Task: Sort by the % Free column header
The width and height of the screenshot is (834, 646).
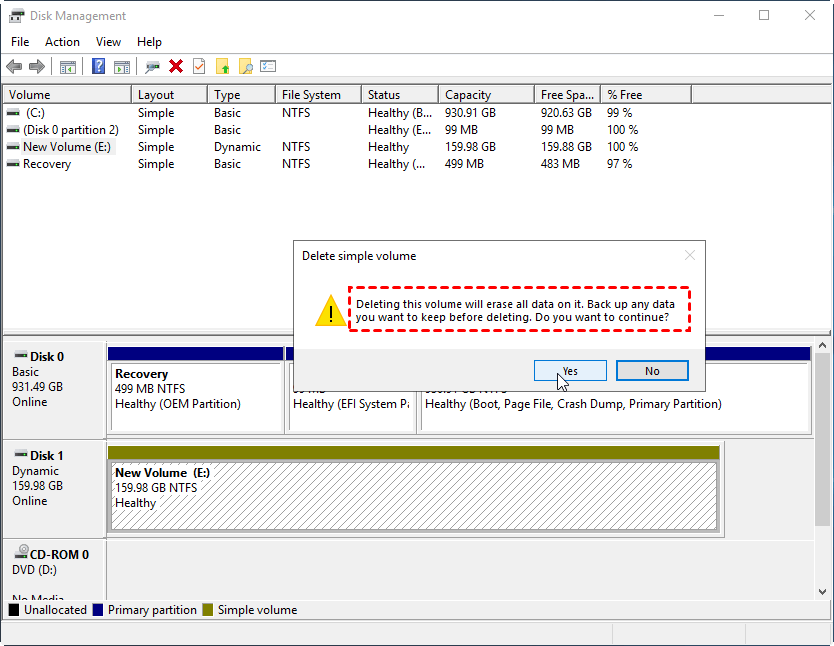Action: [x=646, y=95]
